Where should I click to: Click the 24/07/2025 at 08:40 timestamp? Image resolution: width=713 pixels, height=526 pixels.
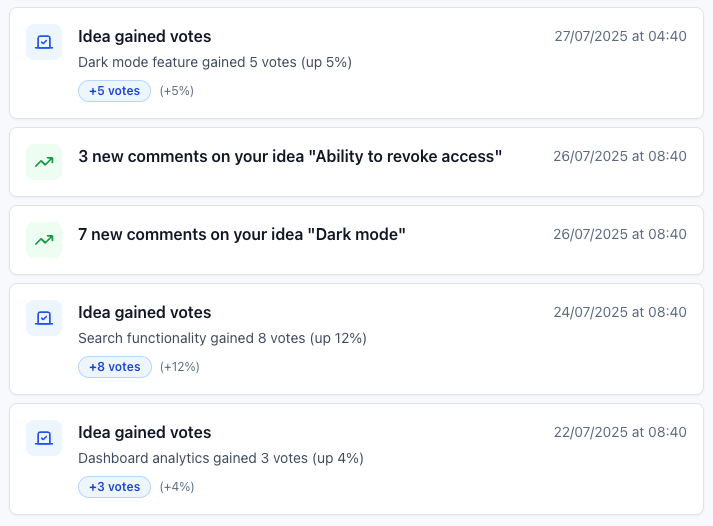[x=620, y=312]
